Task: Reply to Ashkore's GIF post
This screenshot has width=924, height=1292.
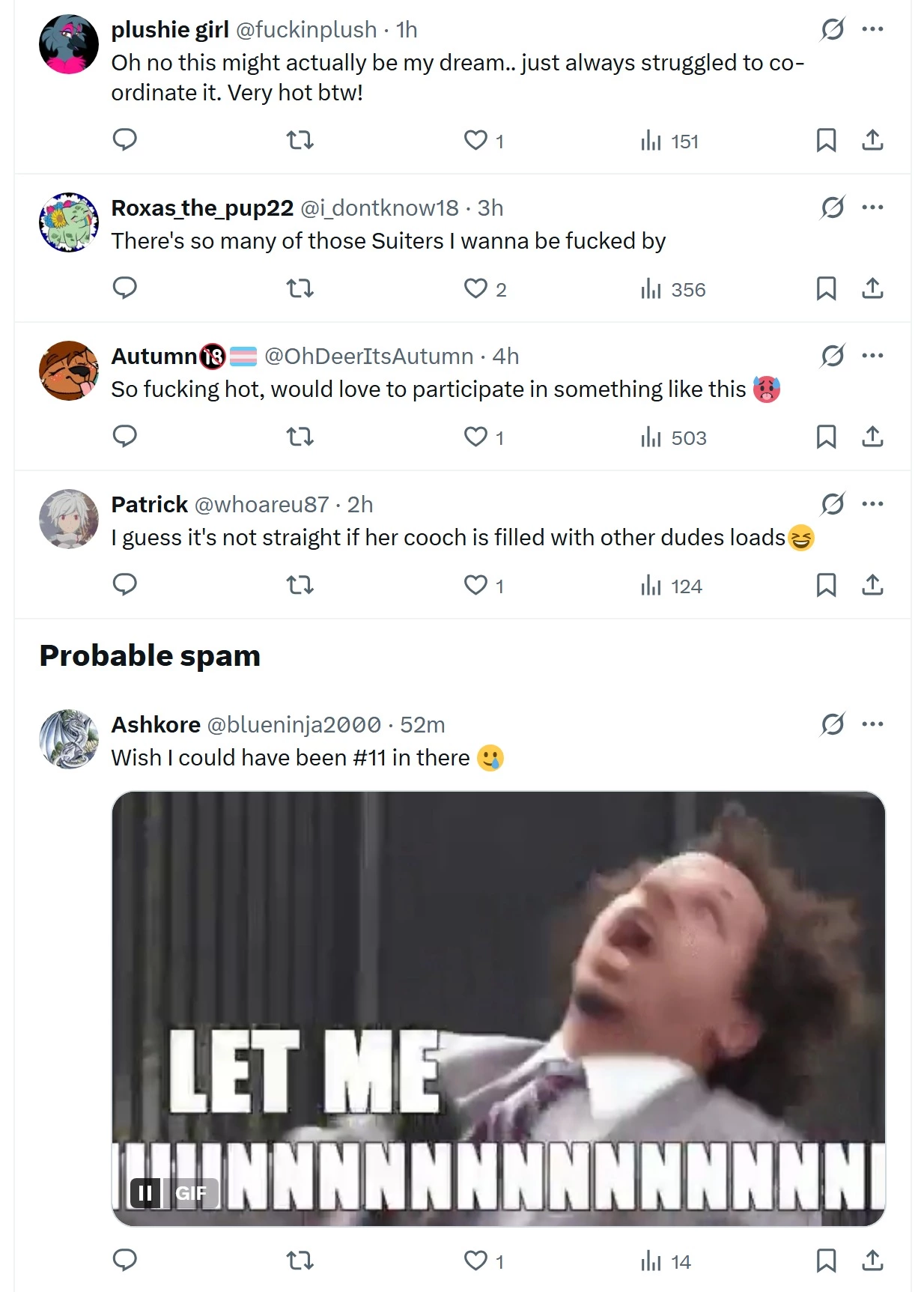Action: tap(124, 1261)
